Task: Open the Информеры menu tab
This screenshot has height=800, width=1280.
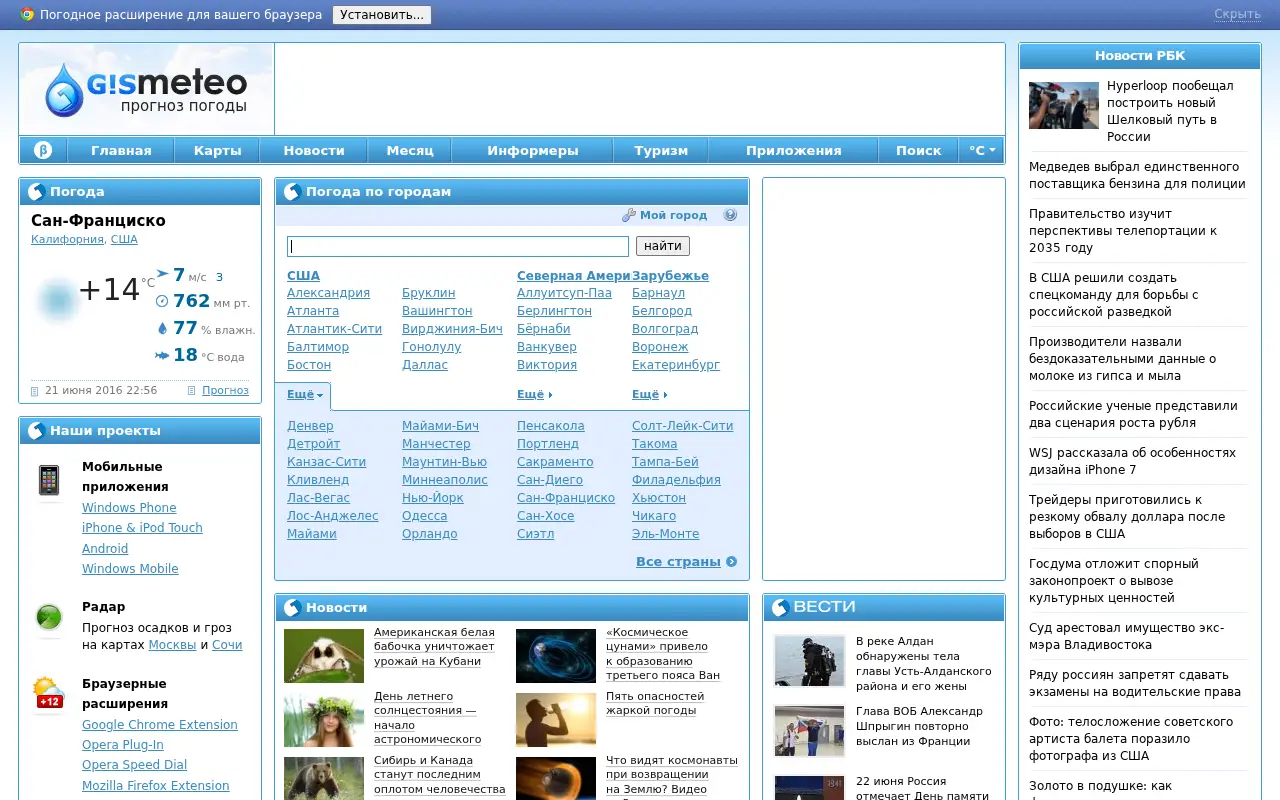Action: coord(533,151)
